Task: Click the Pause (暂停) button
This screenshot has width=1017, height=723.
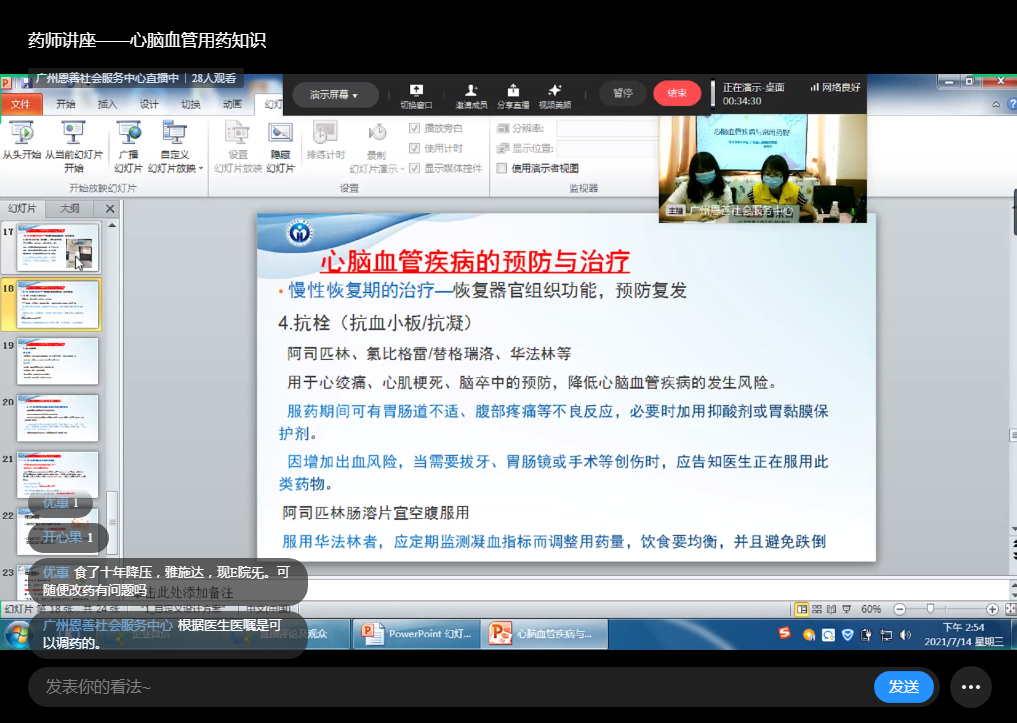Action: [623, 93]
